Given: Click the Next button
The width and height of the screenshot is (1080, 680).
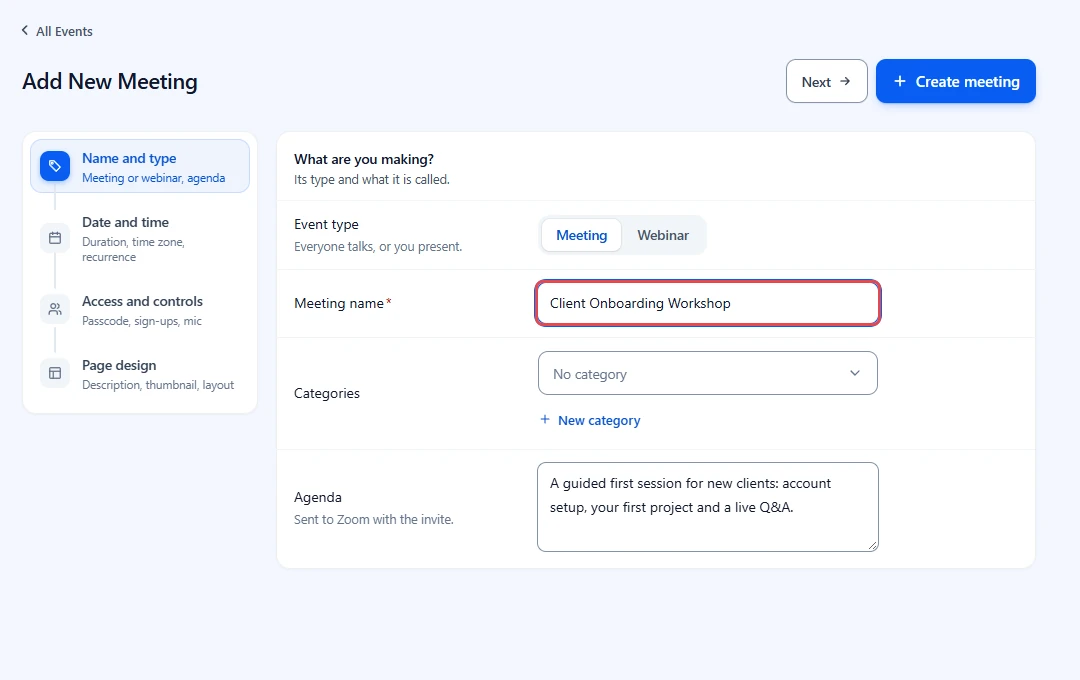Looking at the screenshot, I should 827,81.
